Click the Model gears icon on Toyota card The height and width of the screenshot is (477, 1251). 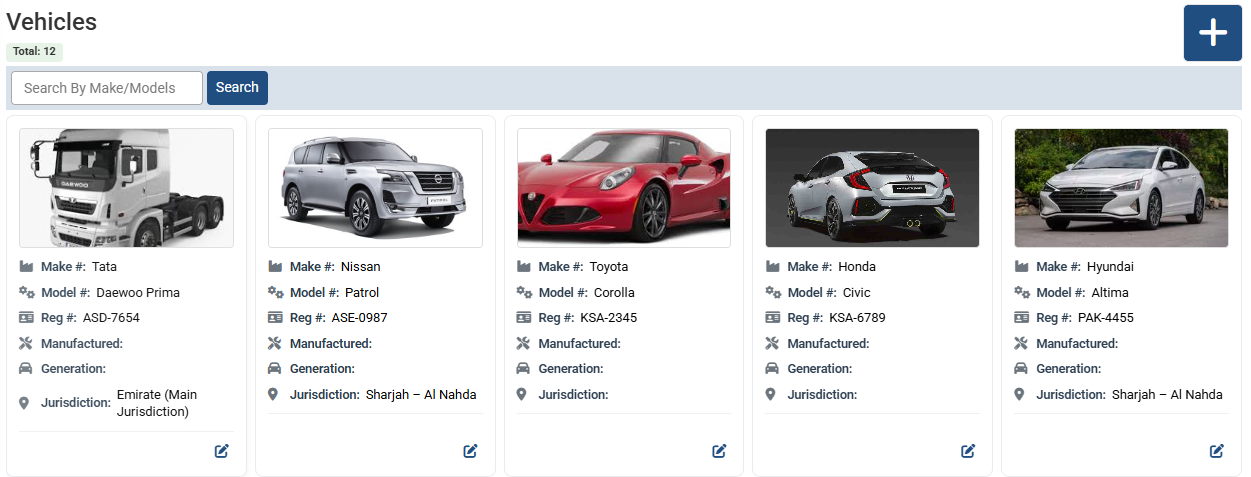(524, 293)
